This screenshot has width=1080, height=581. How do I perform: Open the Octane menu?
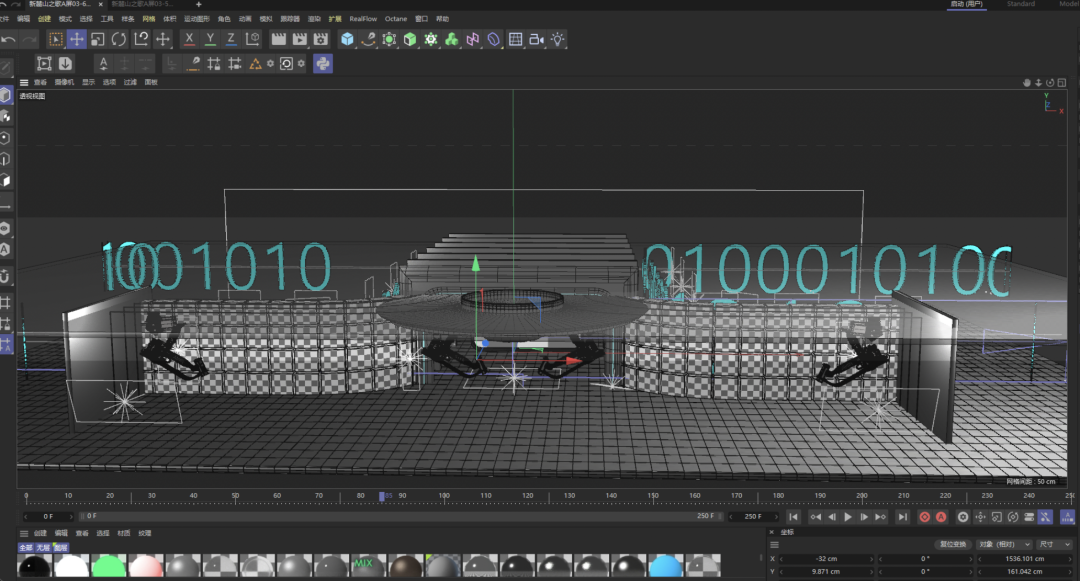point(395,19)
